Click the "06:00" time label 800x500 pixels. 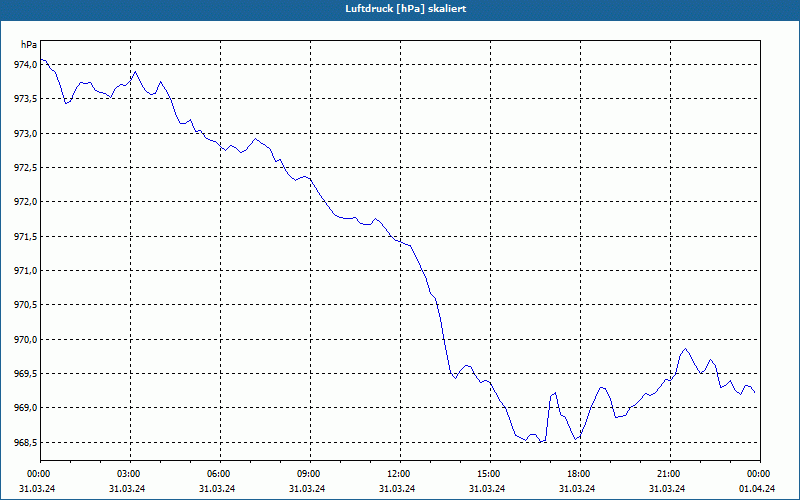pos(220,474)
